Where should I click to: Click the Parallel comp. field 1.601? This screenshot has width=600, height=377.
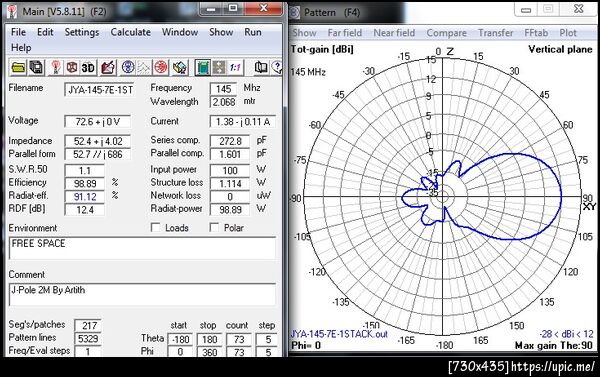click(230, 154)
